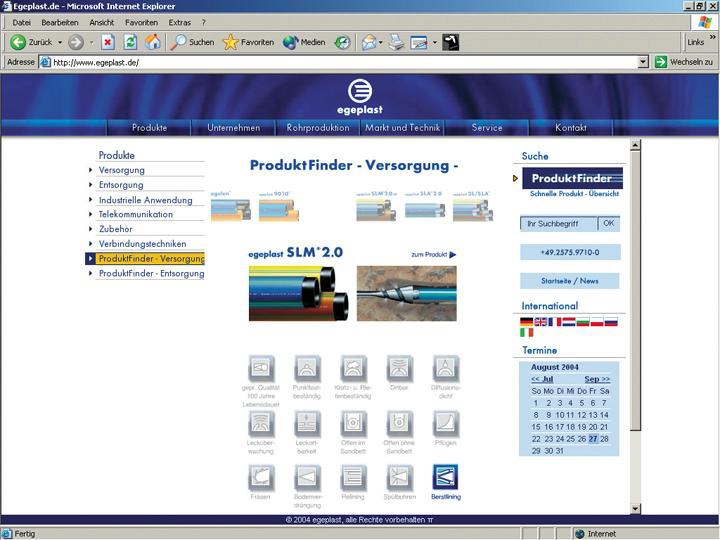The image size is (720, 540).
Task: Click the Pflügen installation method icon
Action: pos(445,423)
